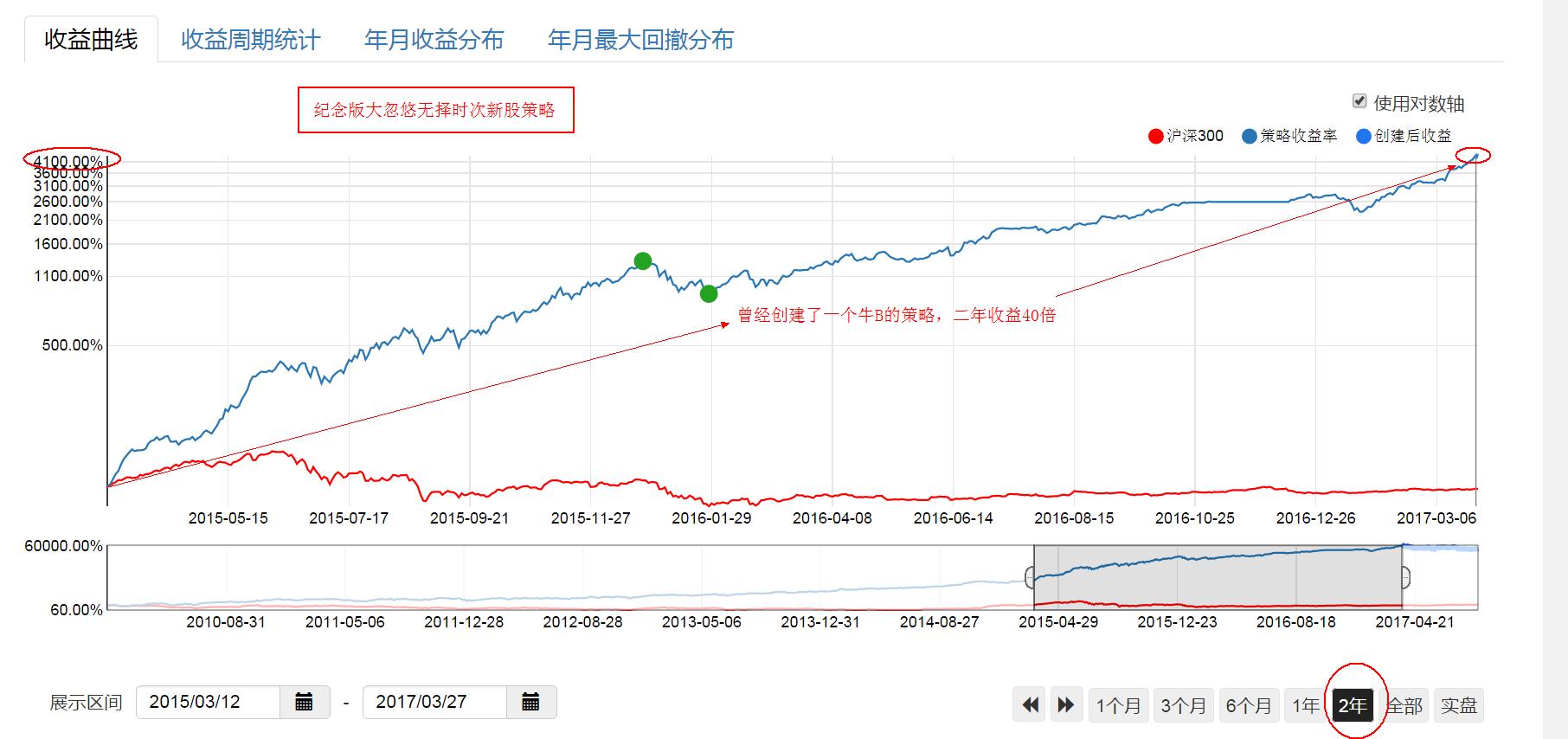Click the lower green marker on curve
This screenshot has width=1568, height=739.
(709, 293)
